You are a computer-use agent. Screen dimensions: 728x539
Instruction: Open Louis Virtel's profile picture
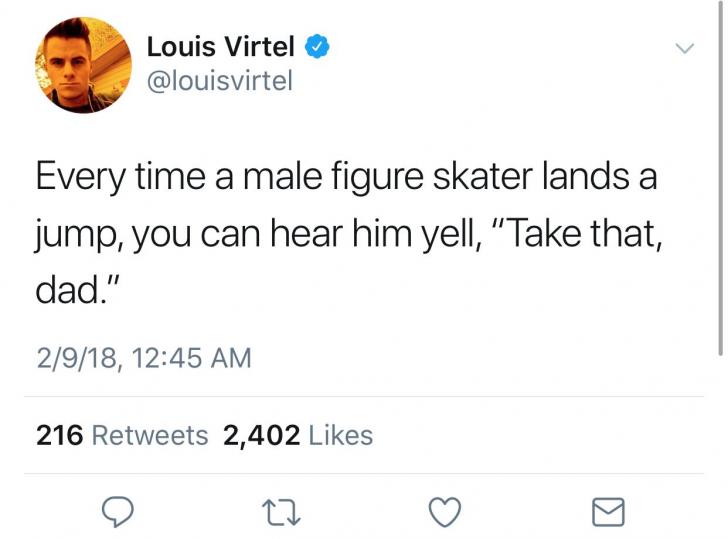tap(85, 66)
